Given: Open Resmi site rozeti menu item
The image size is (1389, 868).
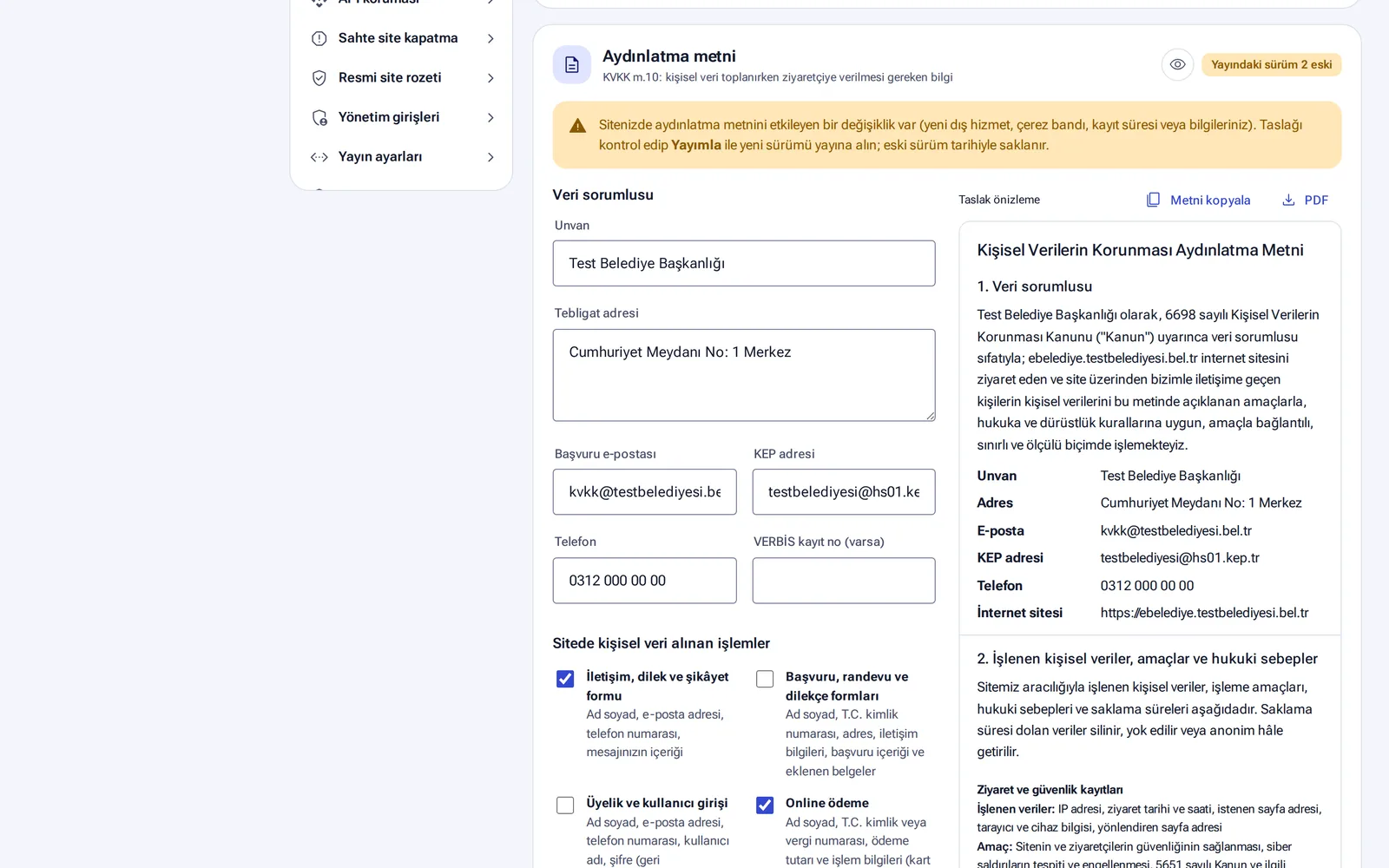Looking at the screenshot, I should tap(402, 78).
